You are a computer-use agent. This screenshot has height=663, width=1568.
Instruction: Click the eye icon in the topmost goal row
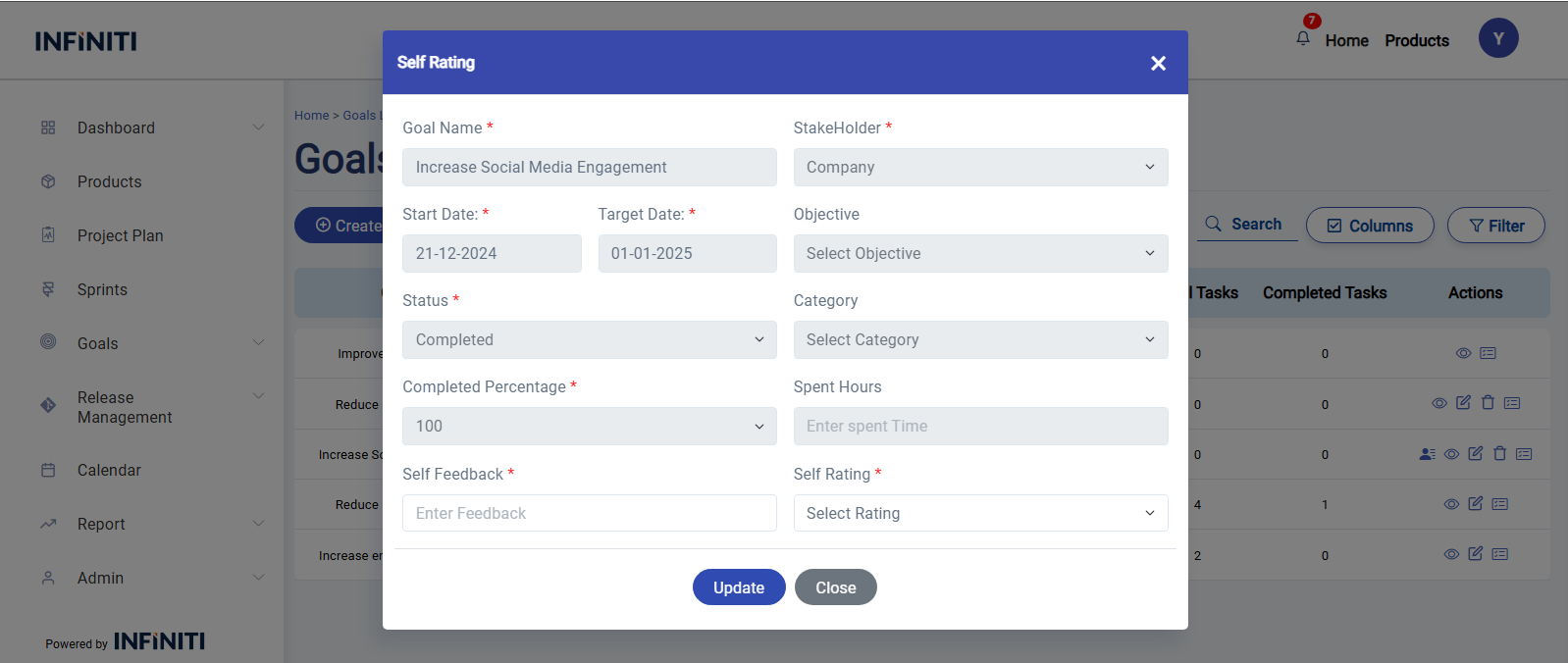[x=1463, y=353]
